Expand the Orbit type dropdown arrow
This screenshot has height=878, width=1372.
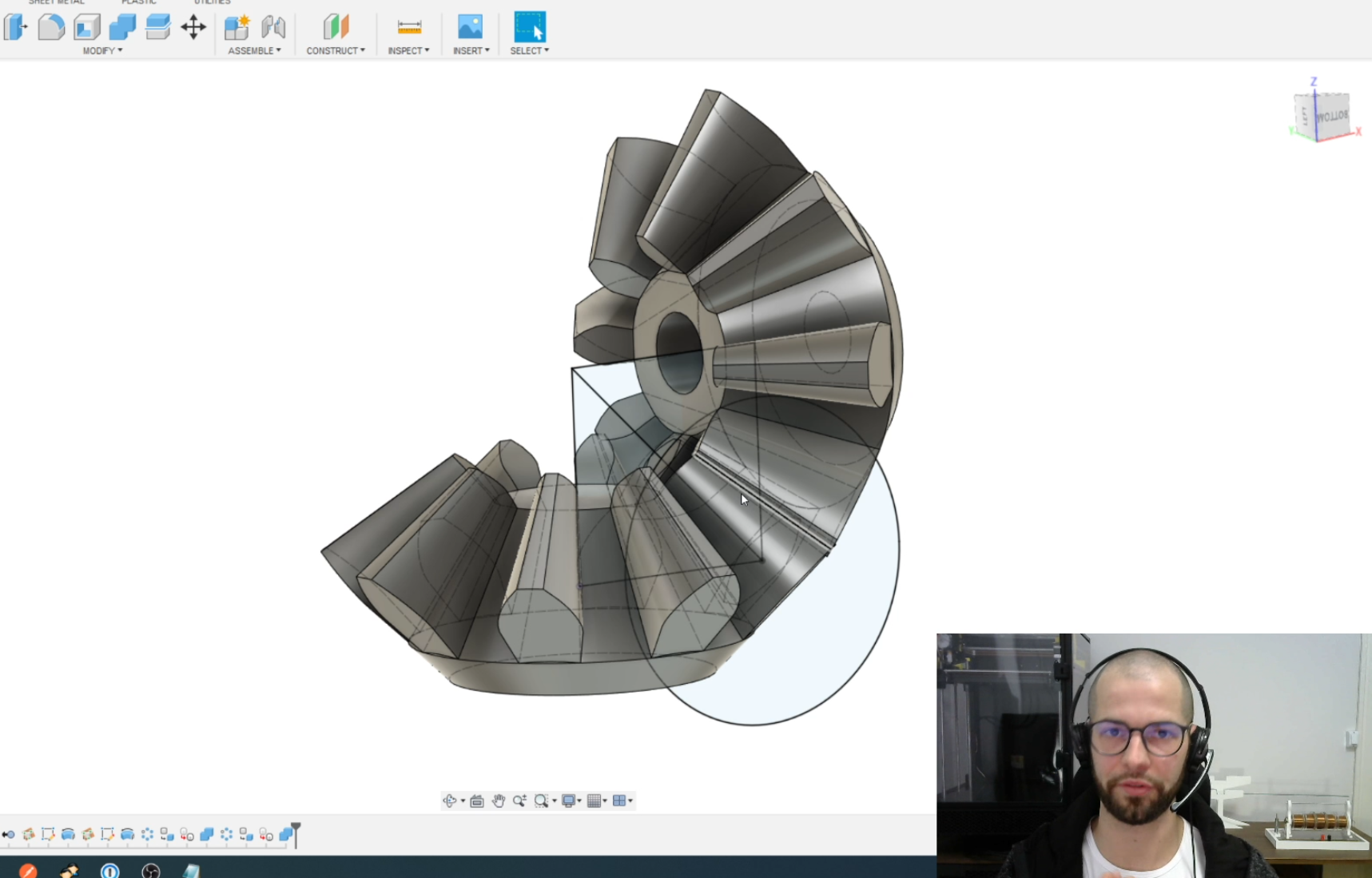point(463,801)
